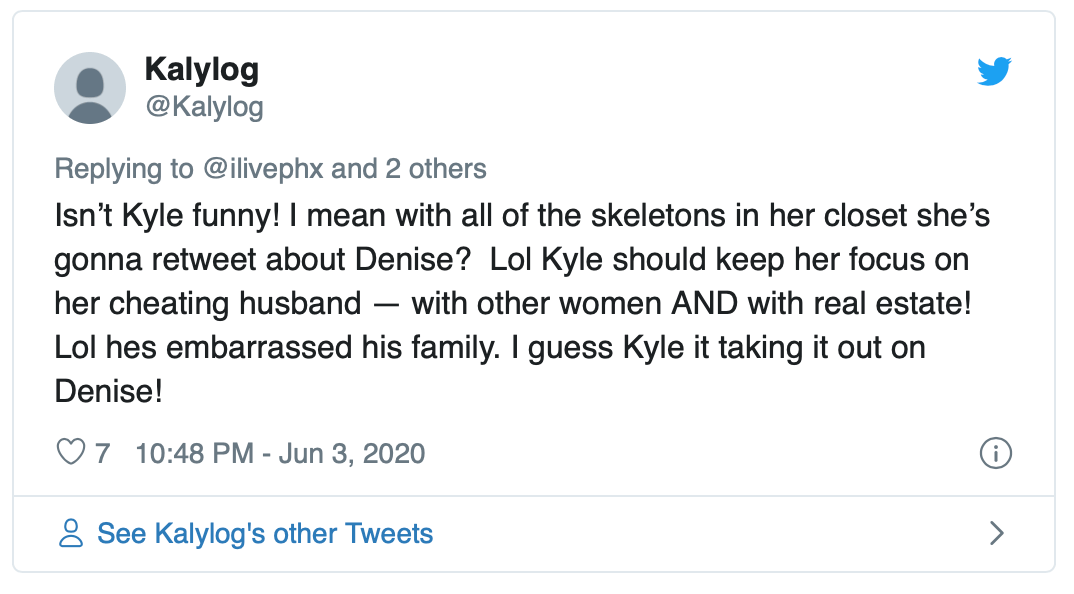Open the 10:48 PM - Jun 3, 2020 timestamp
This screenshot has width=1074, height=594.
coord(280,453)
